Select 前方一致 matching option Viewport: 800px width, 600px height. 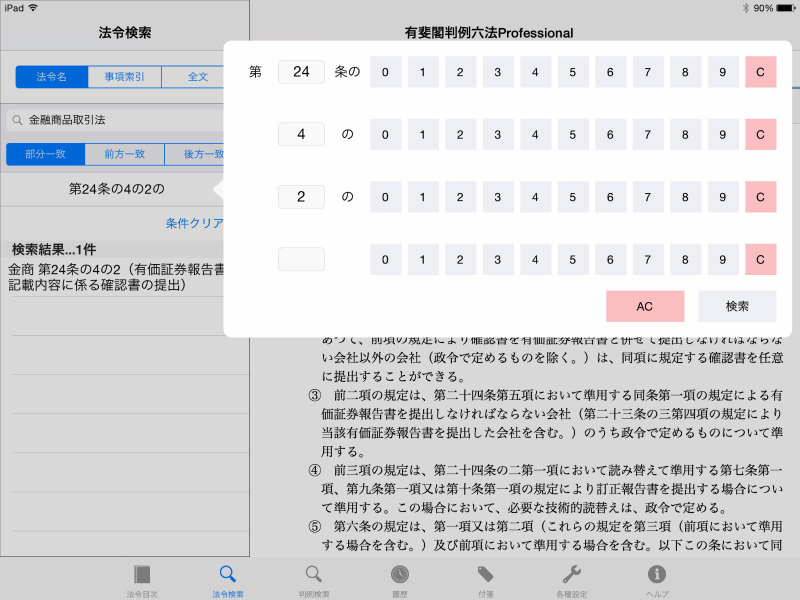click(x=124, y=154)
